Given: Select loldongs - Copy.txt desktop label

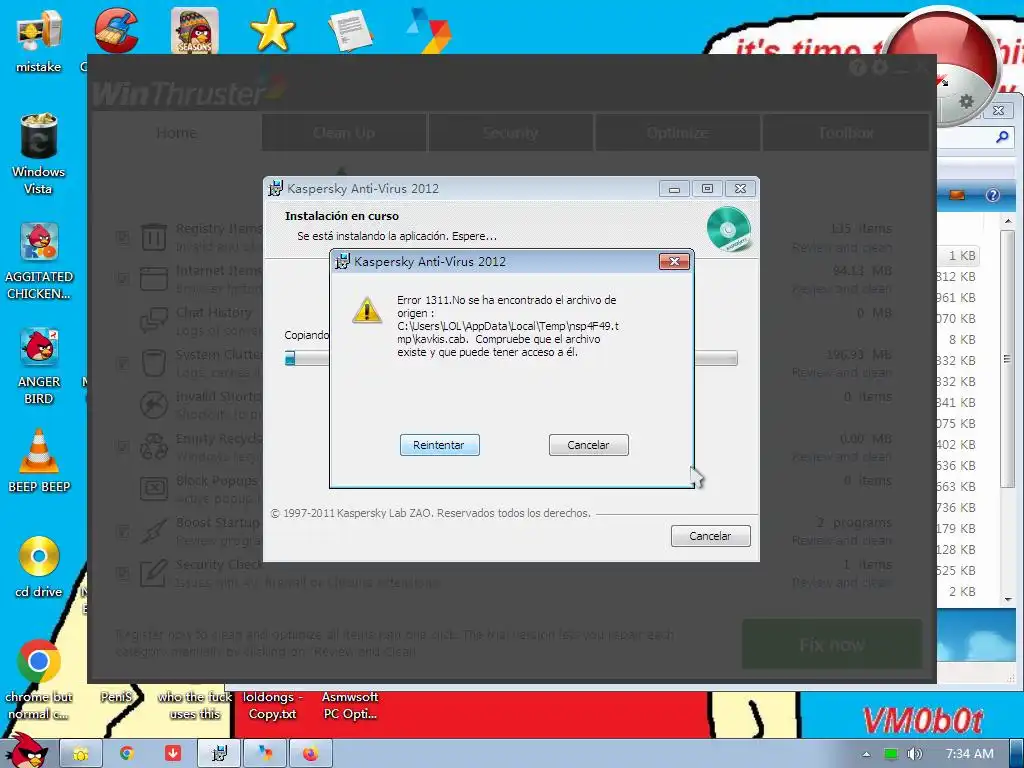Looking at the screenshot, I should (272, 705).
